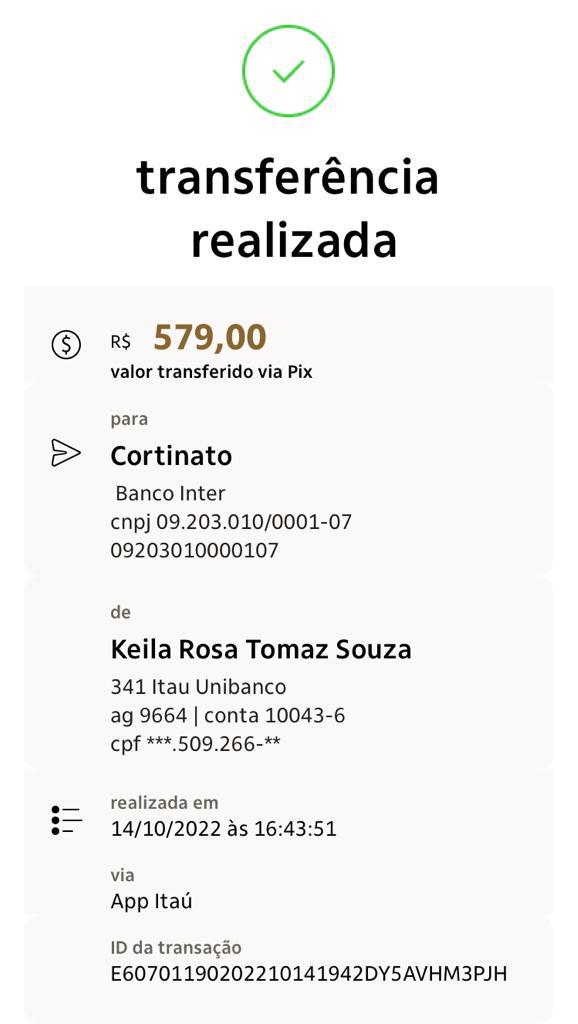578x1024 pixels.
Task: Click the 'ID da transação' label
Action: [x=176, y=948]
